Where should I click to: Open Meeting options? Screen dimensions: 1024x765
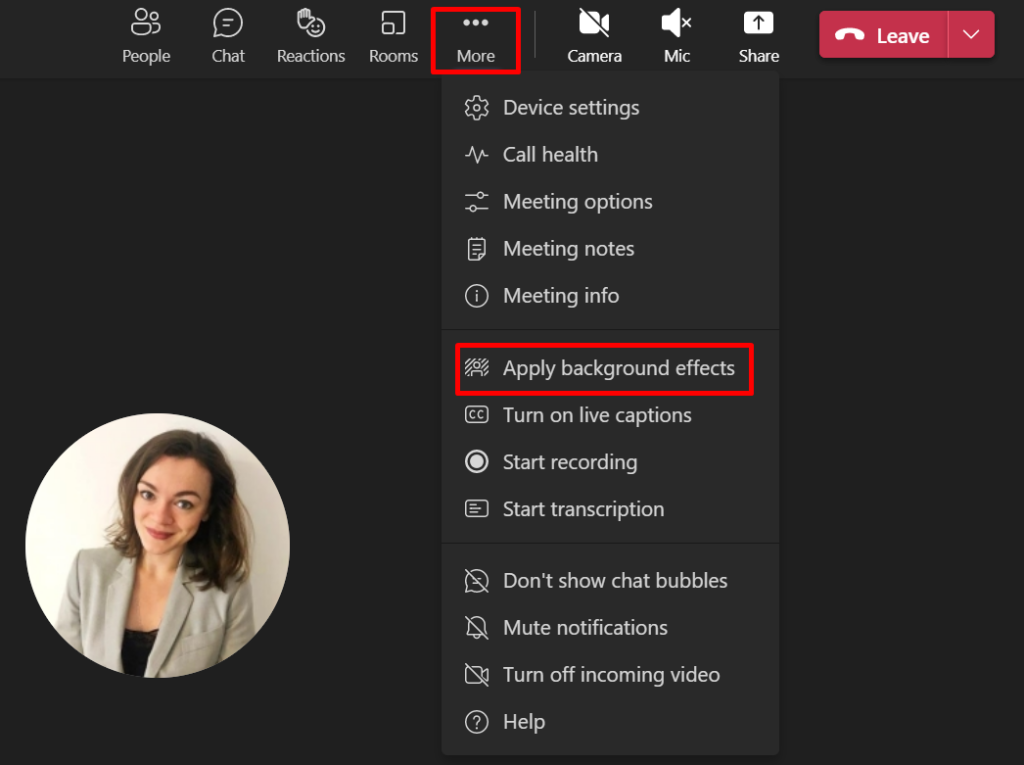(x=610, y=202)
